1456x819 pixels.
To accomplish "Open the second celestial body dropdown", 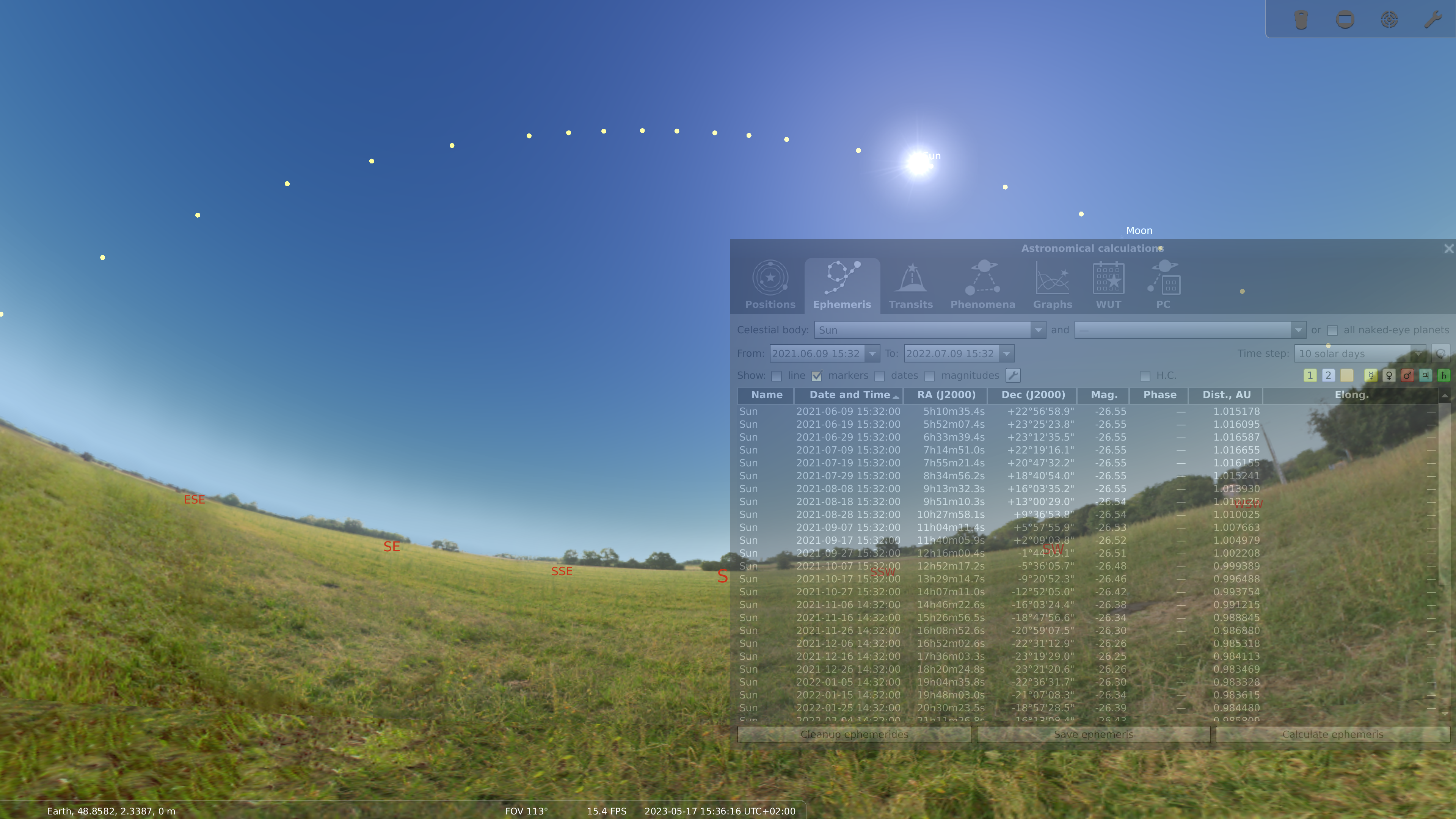I will pyautogui.click(x=1190, y=330).
